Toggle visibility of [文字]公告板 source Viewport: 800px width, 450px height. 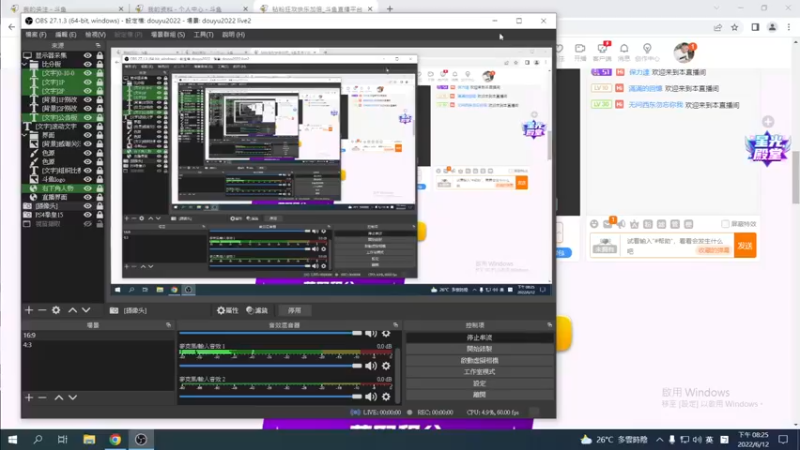[x=88, y=117]
